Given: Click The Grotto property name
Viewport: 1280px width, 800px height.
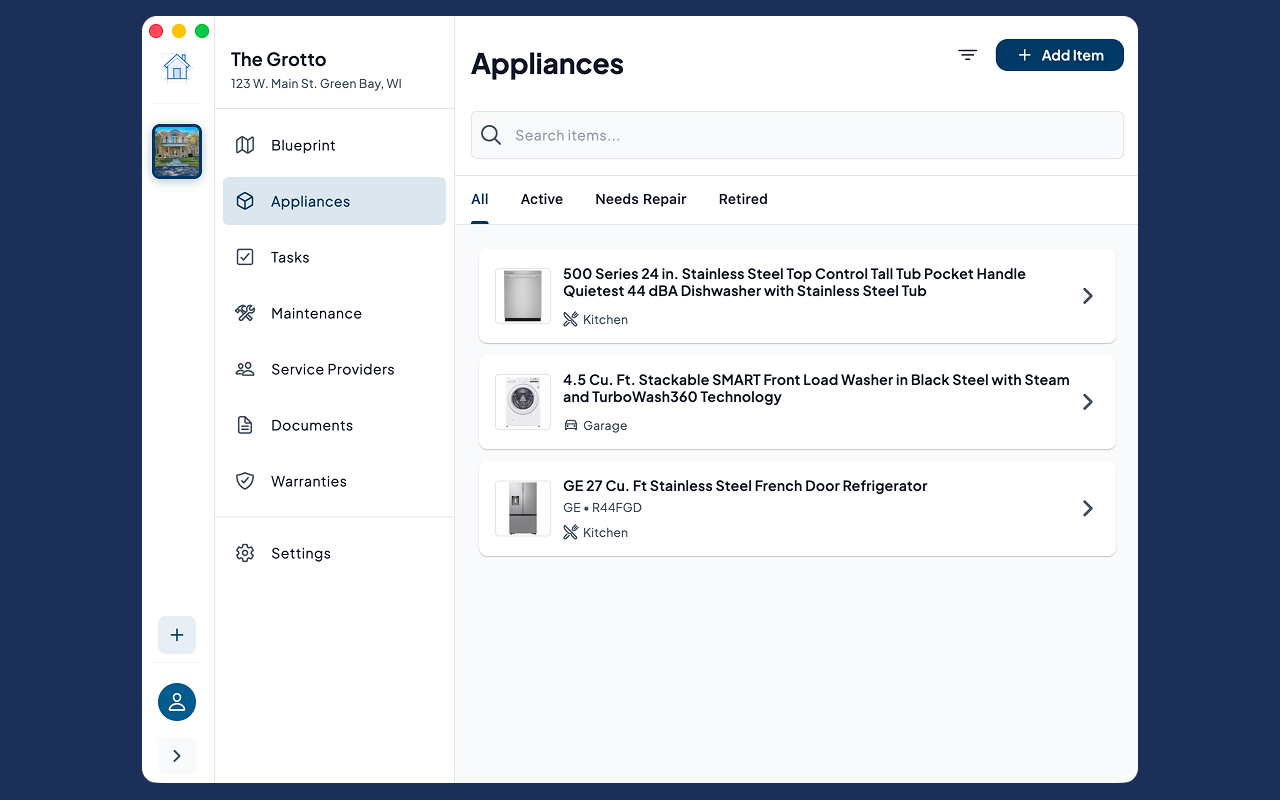Looking at the screenshot, I should pyautogui.click(x=278, y=60).
